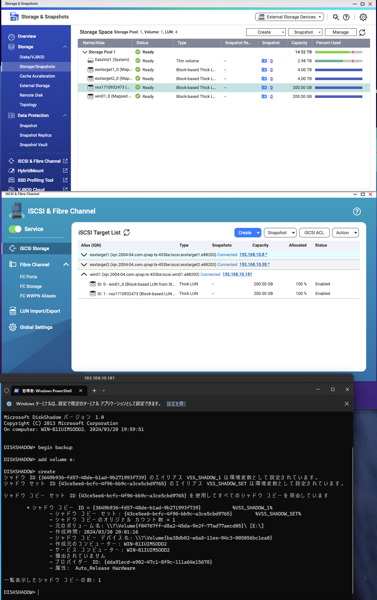Open the iSCSI Snapshot dropdown
Viewport: 377px width, 600px height.
[280, 233]
